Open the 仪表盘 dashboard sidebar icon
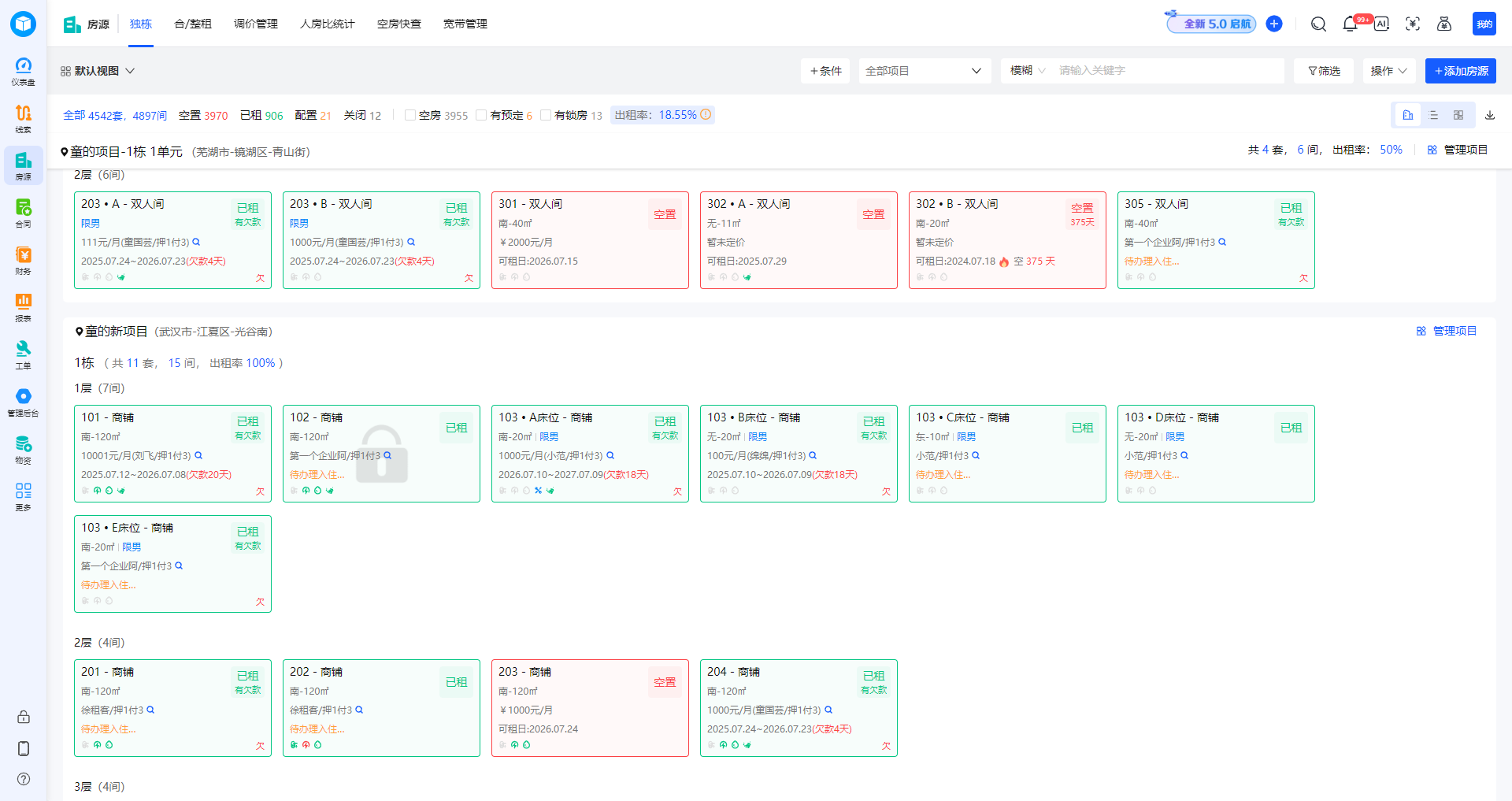Image resolution: width=1512 pixels, height=801 pixels. click(x=24, y=71)
